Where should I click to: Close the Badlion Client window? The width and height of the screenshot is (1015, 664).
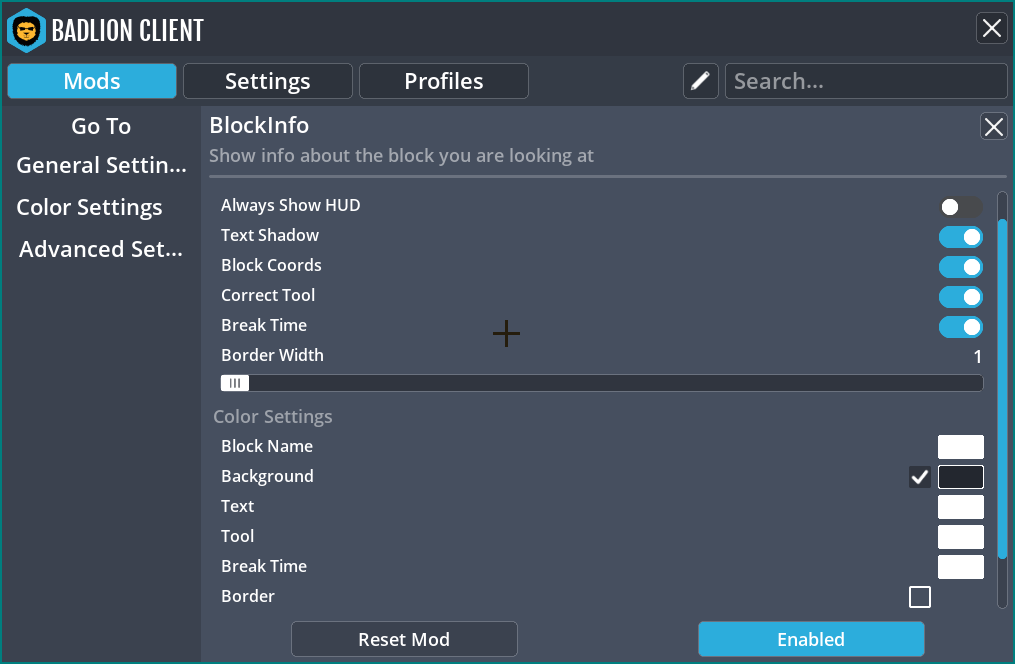pos(992,28)
